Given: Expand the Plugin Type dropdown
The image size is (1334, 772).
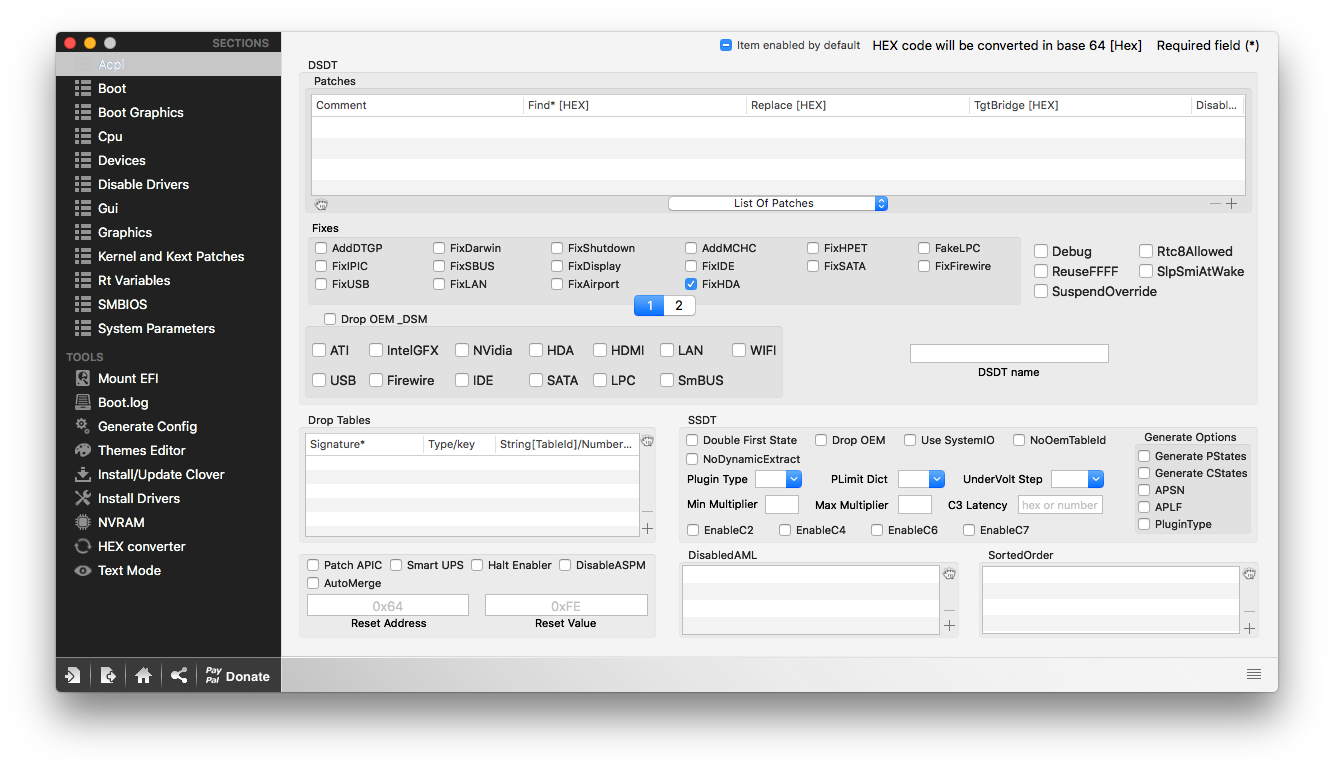Looking at the screenshot, I should (x=778, y=479).
